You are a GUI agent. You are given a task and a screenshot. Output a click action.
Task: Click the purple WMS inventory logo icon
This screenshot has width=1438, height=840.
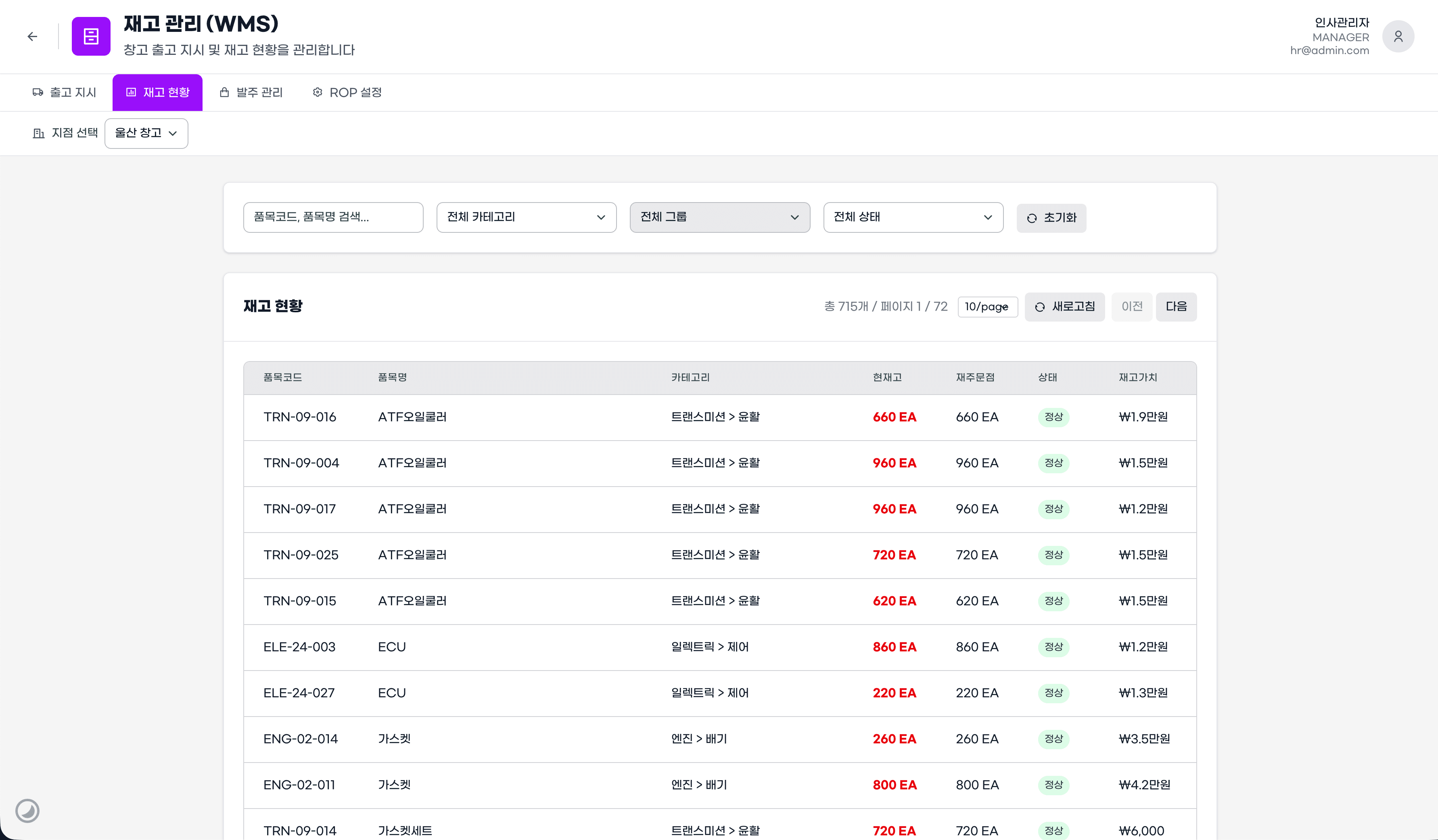91,37
